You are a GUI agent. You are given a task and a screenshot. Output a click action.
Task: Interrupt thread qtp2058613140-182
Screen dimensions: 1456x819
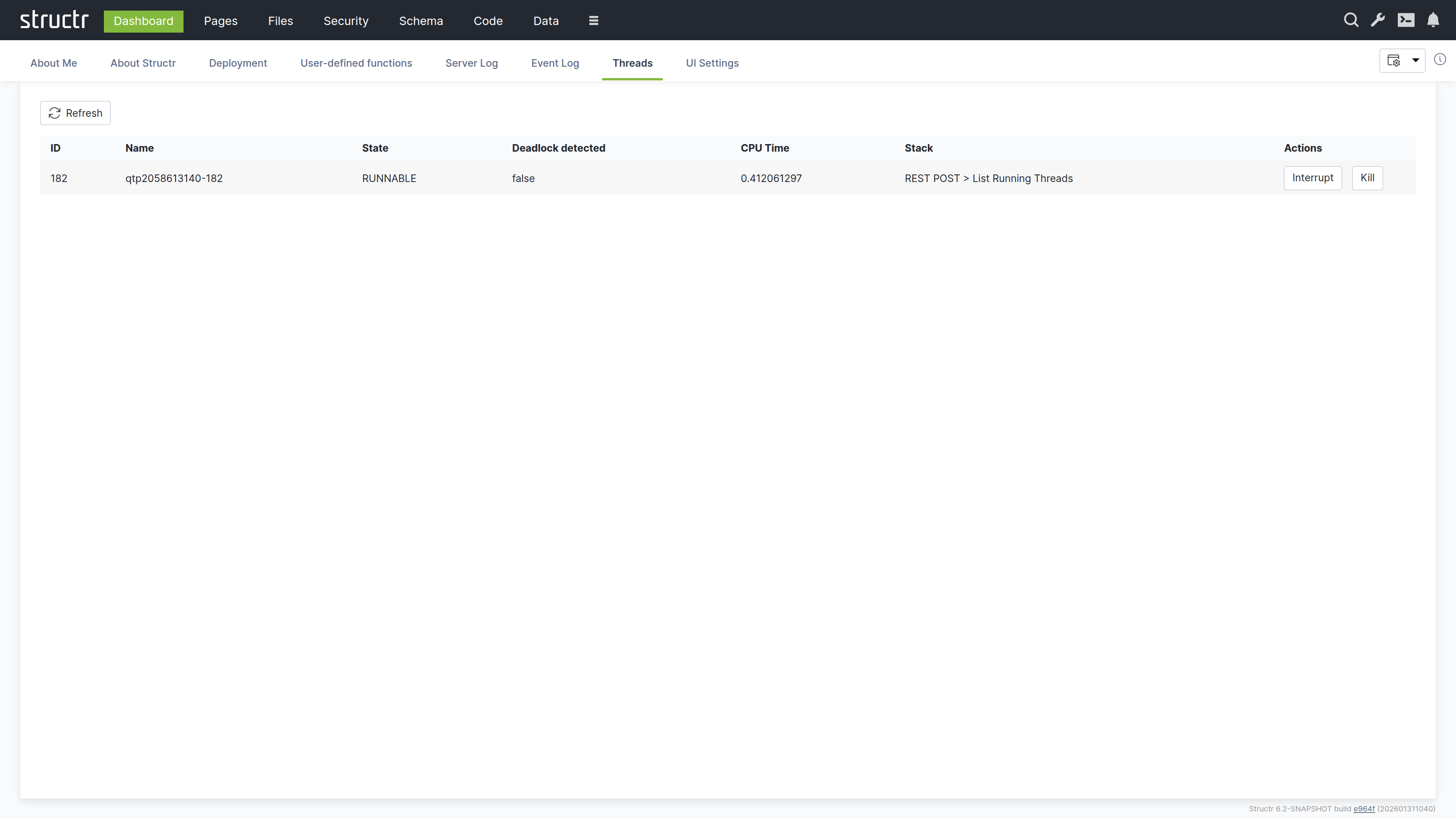tap(1312, 178)
